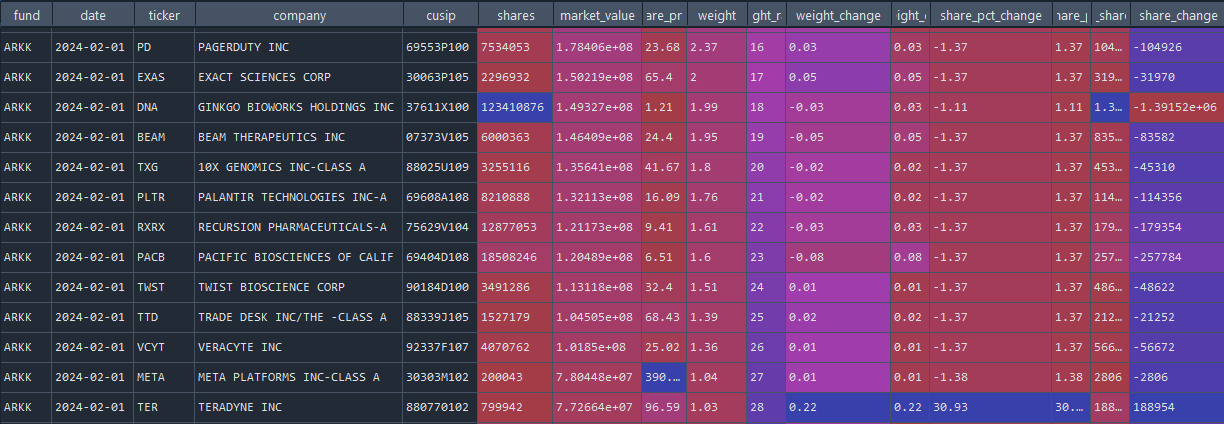
Task: Click the RXRX ticker cell
Action: [x=164, y=227]
